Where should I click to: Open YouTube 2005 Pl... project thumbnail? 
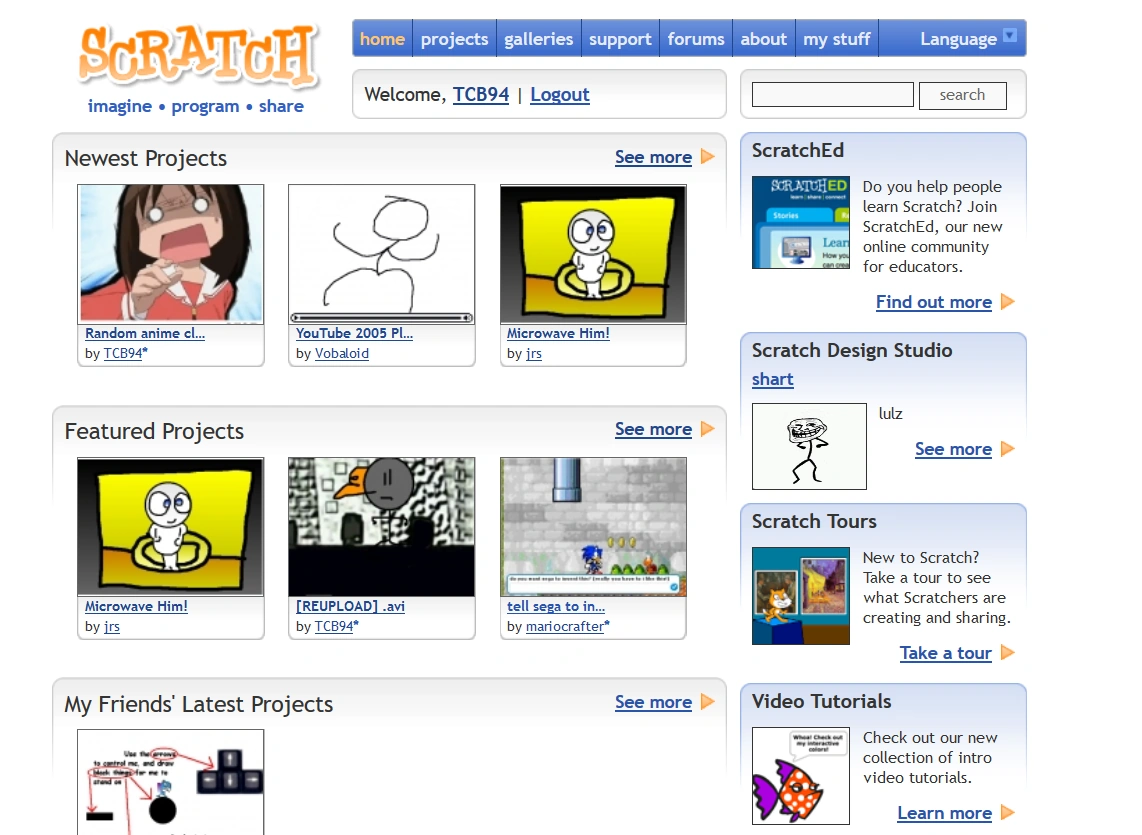coord(382,254)
